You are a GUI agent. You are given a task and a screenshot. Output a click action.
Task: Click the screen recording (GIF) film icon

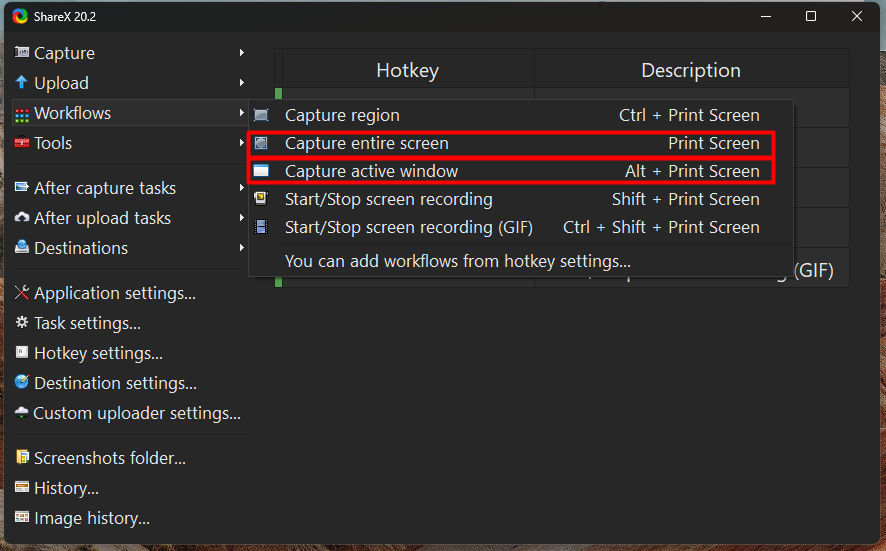(261, 227)
